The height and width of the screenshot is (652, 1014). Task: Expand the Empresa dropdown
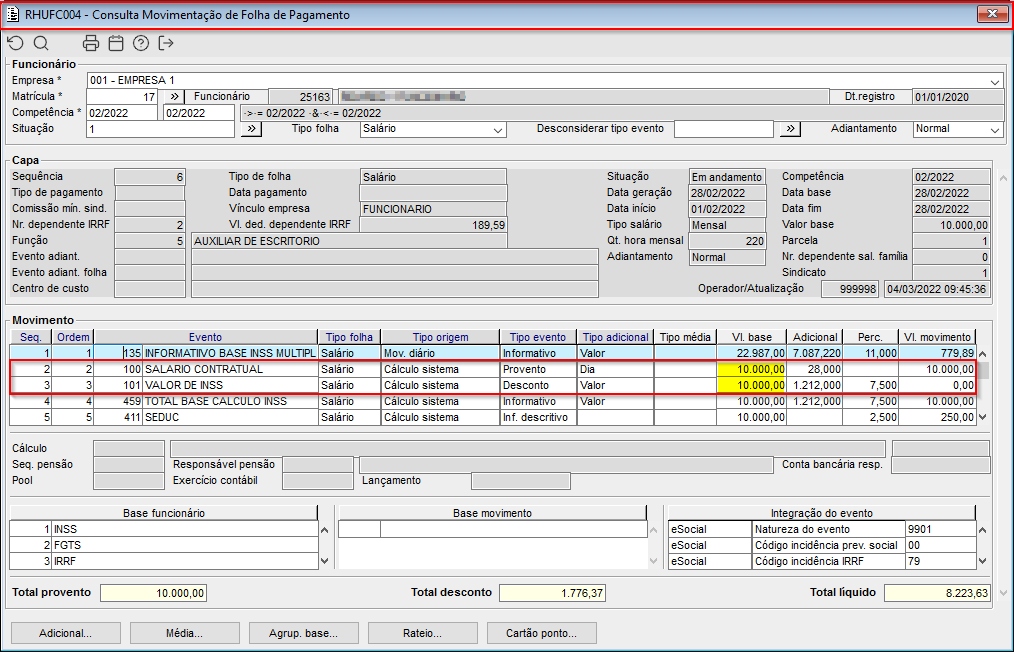tap(995, 81)
